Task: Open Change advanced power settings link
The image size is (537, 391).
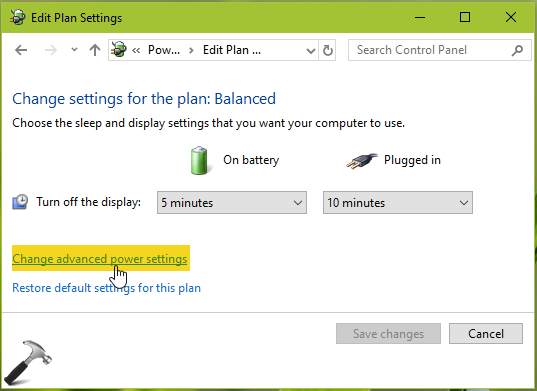Action: point(100,259)
